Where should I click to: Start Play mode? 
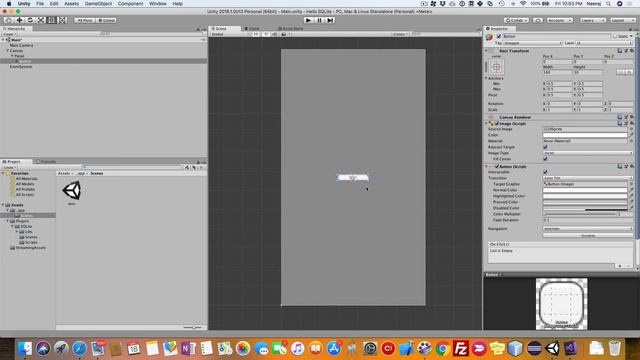[x=309, y=20]
